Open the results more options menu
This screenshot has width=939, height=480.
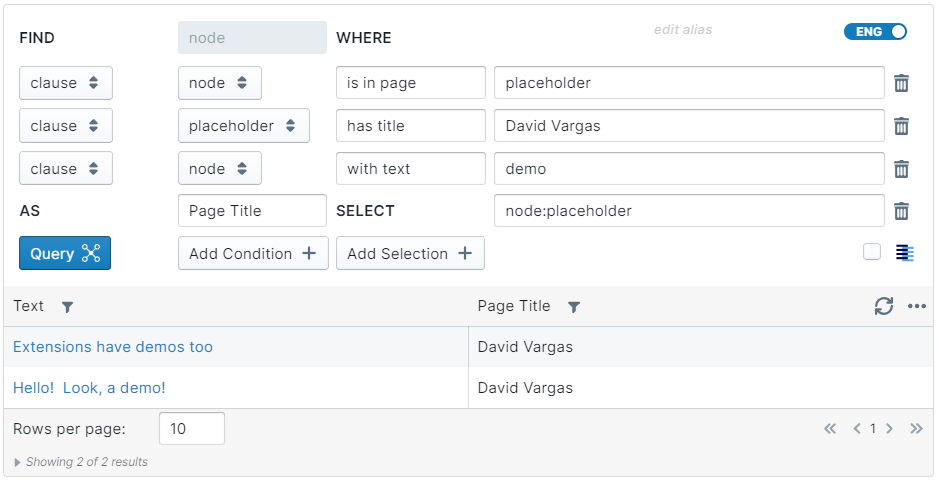917,307
